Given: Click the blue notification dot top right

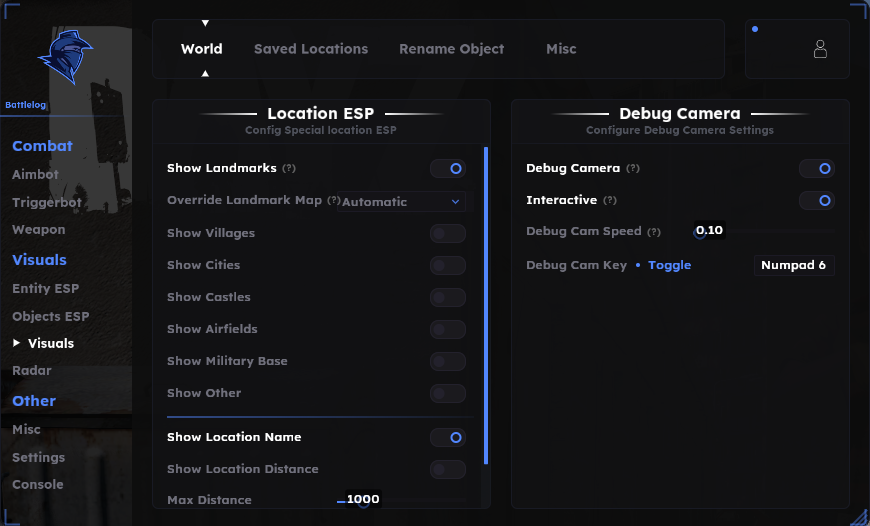Looking at the screenshot, I should pyautogui.click(x=755, y=29).
